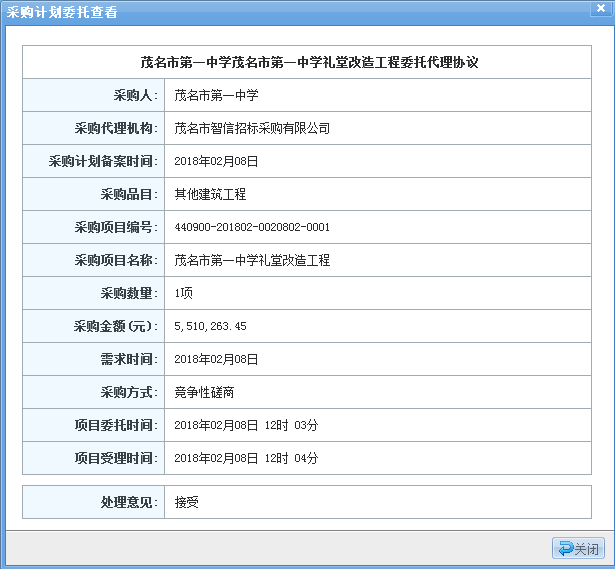
Task: Close the dialog with the title bar X
Action: coord(600,9)
